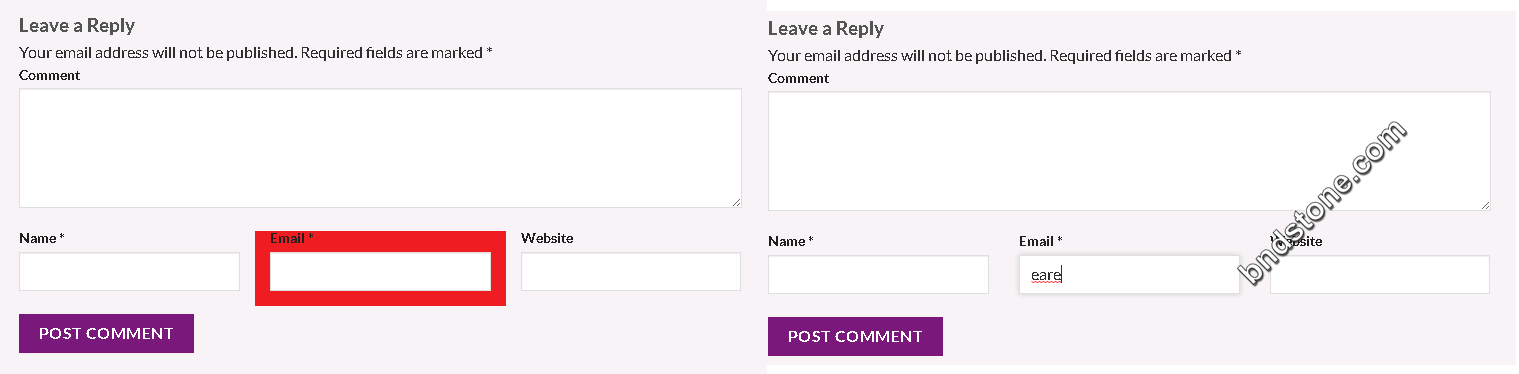This screenshot has width=1519, height=374.
Task: Click the Comment box resize grip beneath the watermark
Action: click(1485, 205)
